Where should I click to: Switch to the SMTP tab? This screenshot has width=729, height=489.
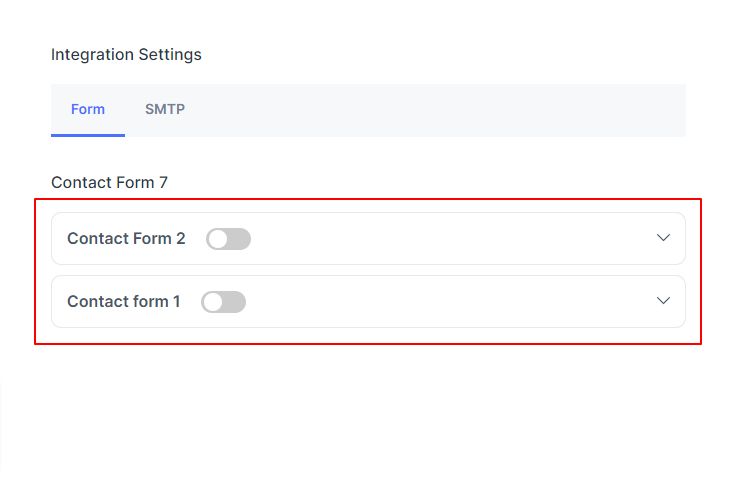(x=165, y=109)
